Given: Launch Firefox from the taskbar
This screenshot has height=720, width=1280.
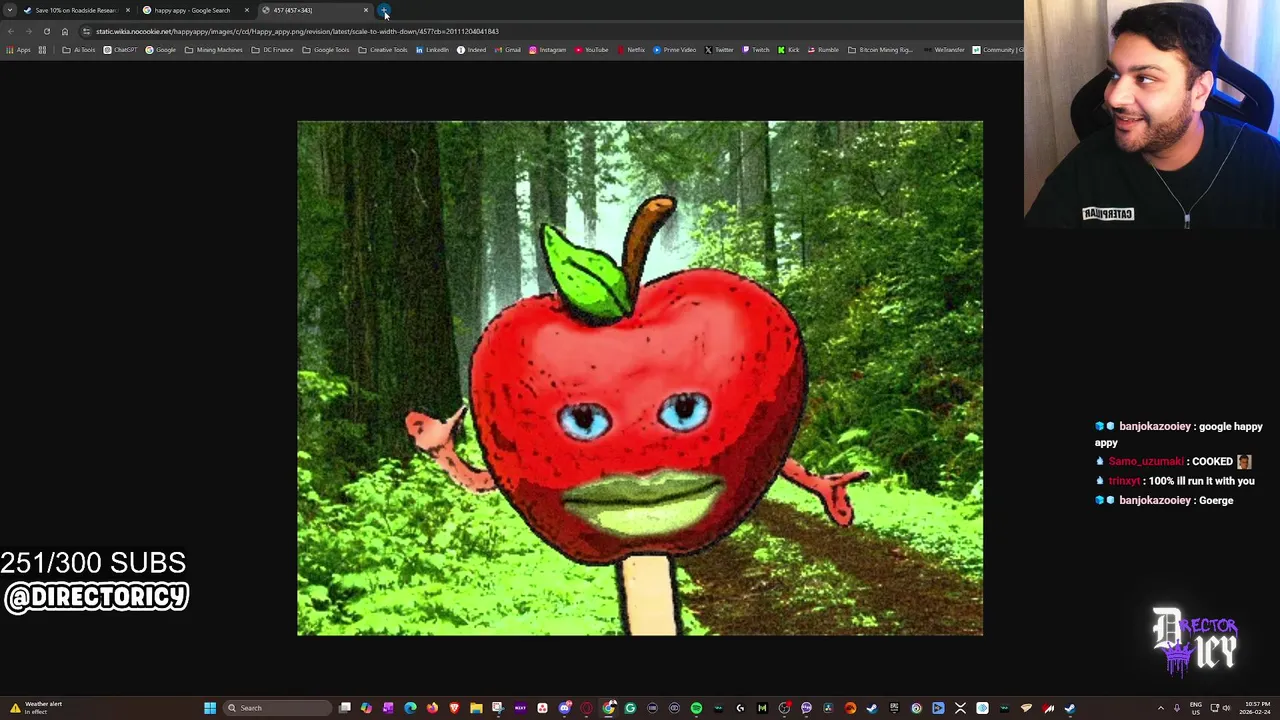Looking at the screenshot, I should pos(432,708).
